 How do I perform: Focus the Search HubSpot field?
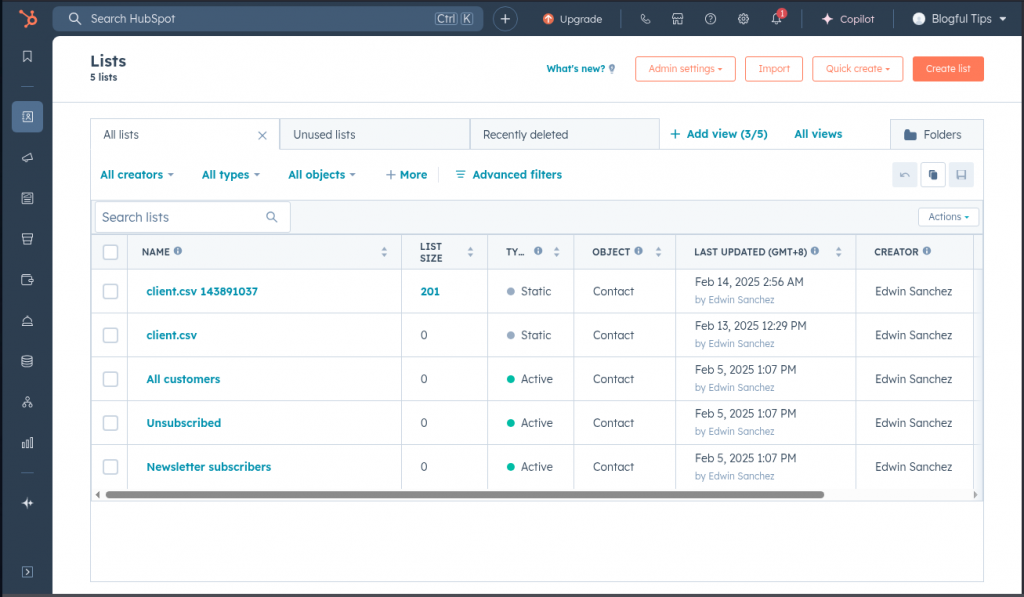[268, 19]
